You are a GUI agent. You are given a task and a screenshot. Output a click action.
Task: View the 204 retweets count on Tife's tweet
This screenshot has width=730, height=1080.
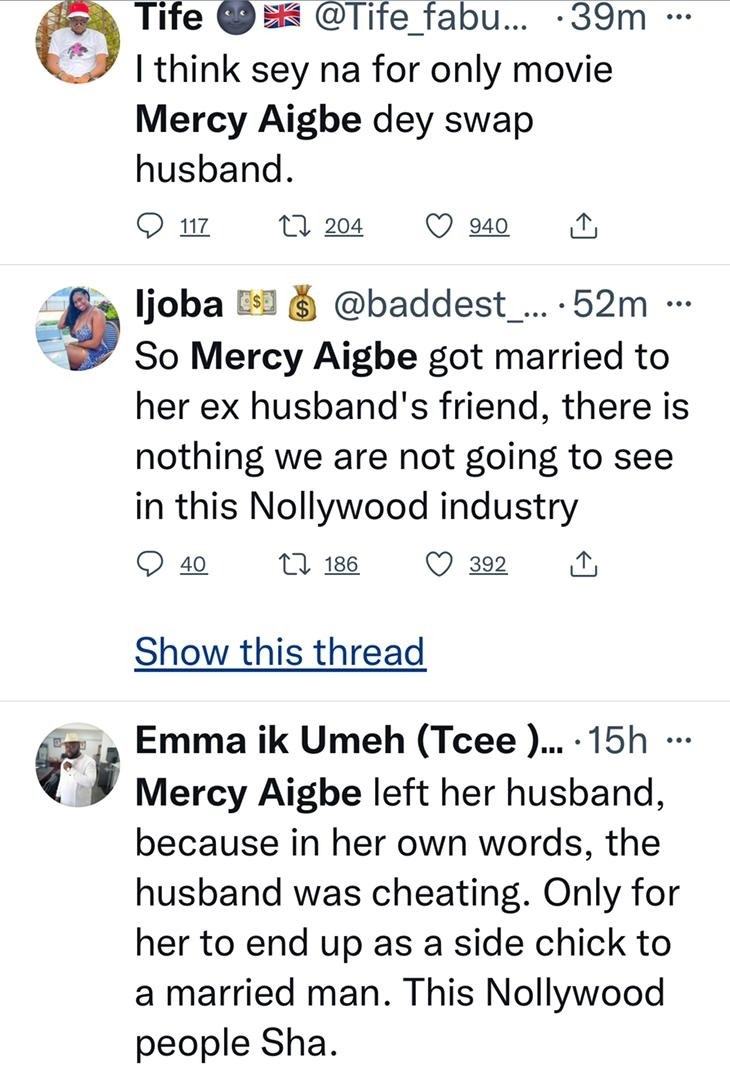pyautogui.click(x=344, y=228)
